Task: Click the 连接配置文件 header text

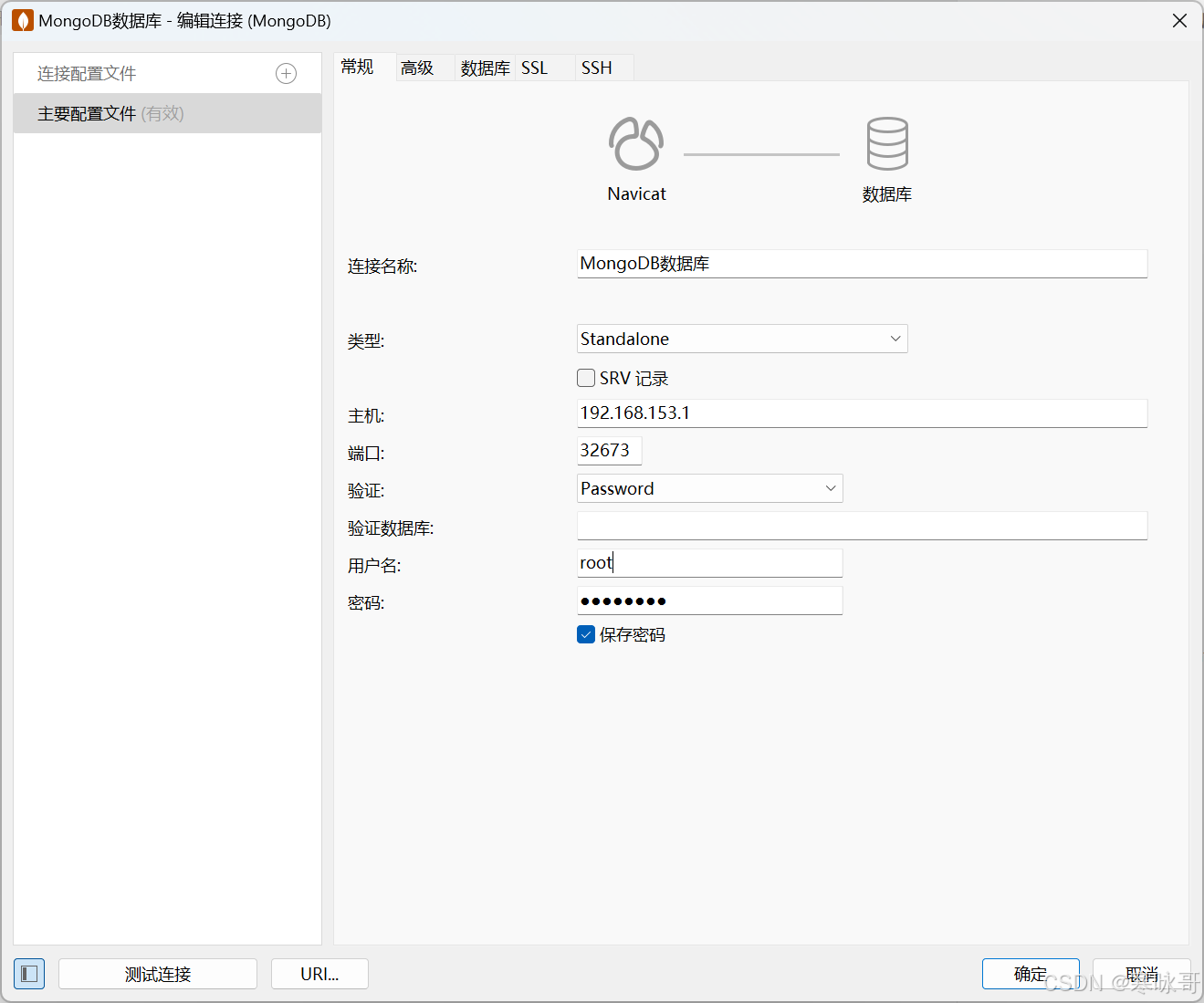Action: (87, 74)
